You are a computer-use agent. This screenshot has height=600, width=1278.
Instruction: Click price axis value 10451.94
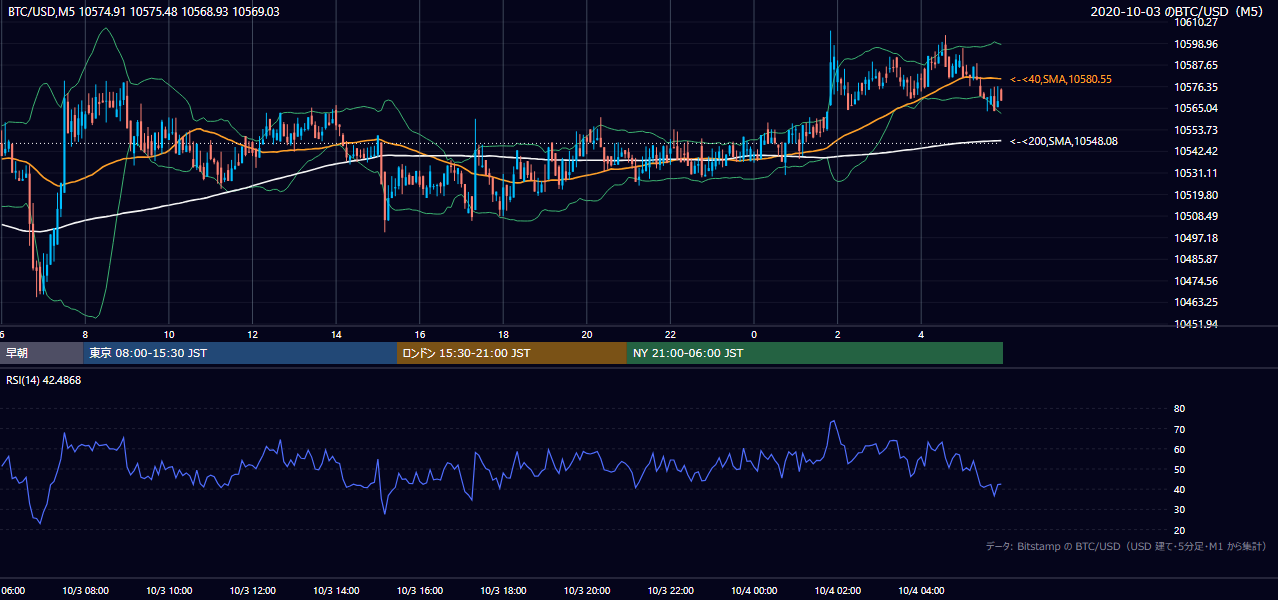1196,324
